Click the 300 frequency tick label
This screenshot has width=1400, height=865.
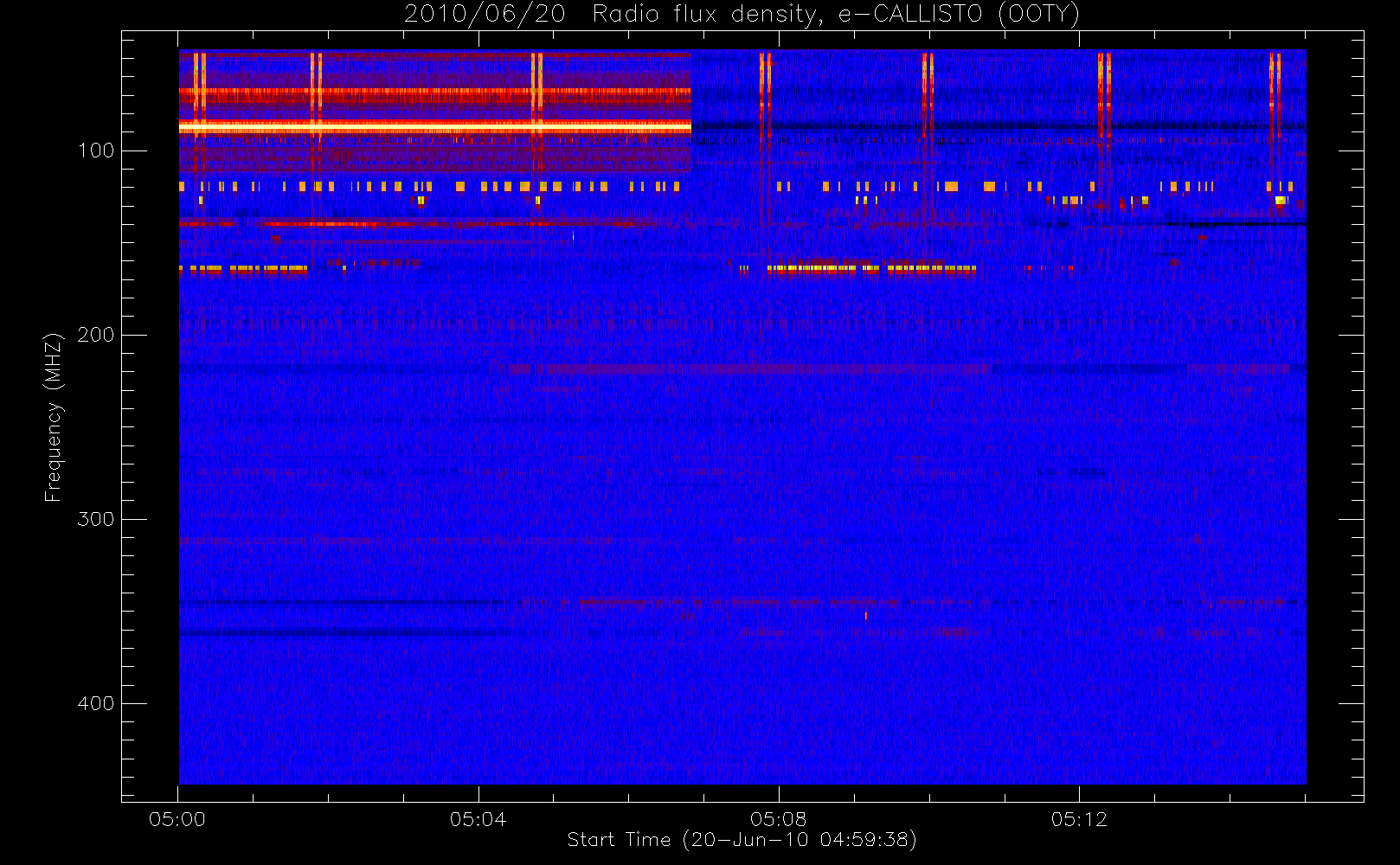(x=95, y=519)
